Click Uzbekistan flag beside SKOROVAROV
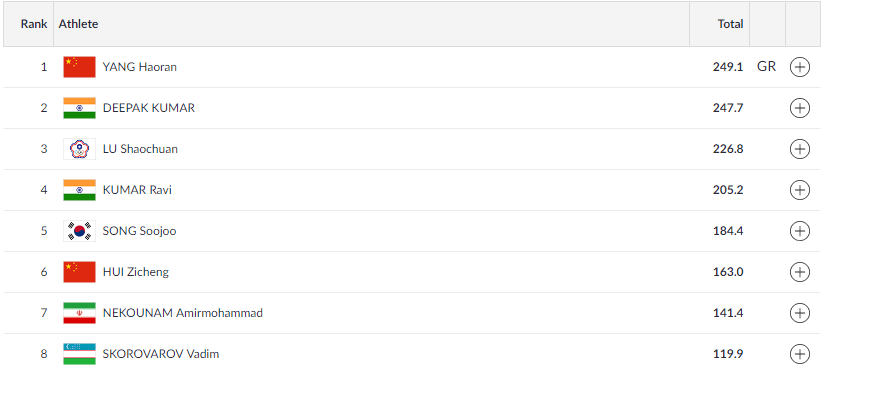The height and width of the screenshot is (408, 881). (x=79, y=354)
